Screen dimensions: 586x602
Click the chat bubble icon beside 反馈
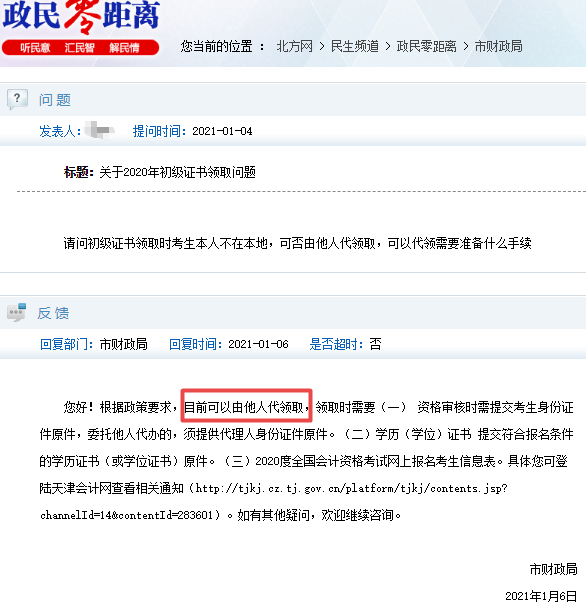17,312
